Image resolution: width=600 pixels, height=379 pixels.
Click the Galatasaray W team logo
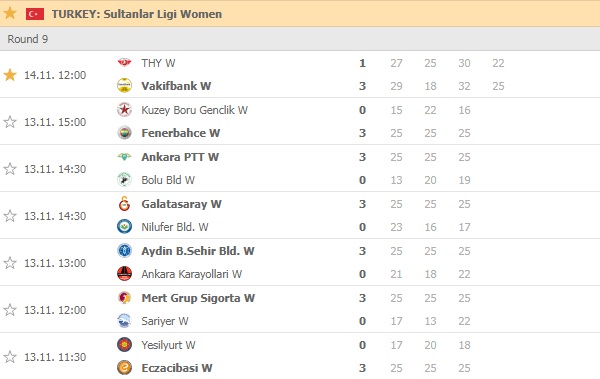(124, 204)
